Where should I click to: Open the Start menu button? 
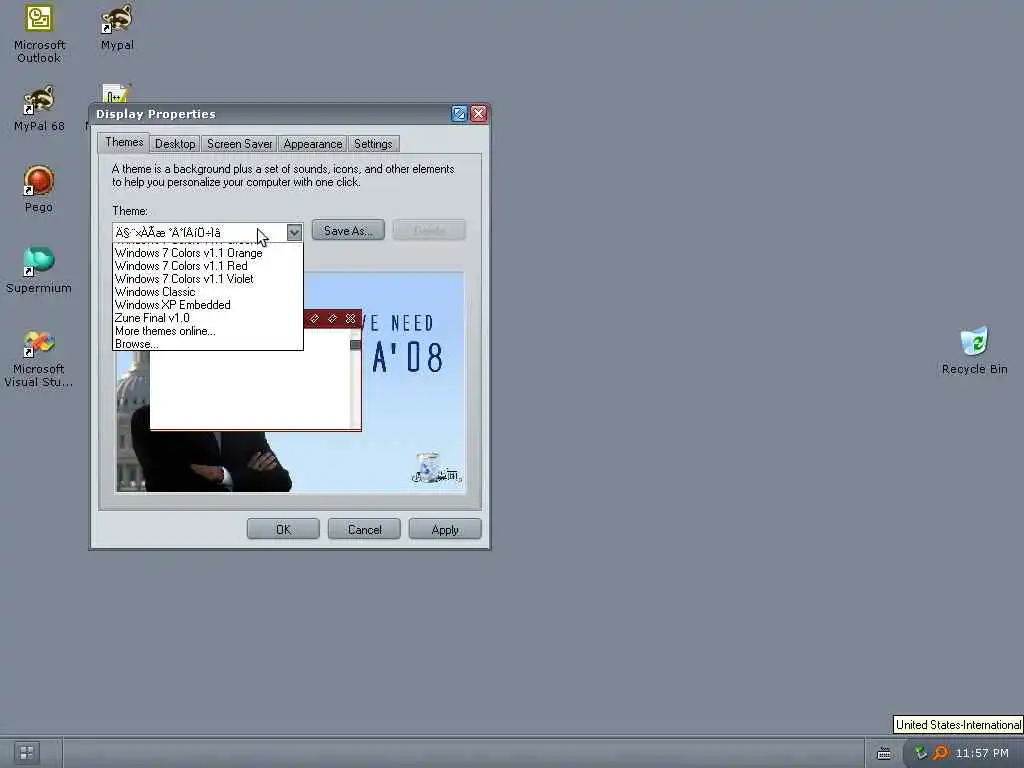point(27,752)
